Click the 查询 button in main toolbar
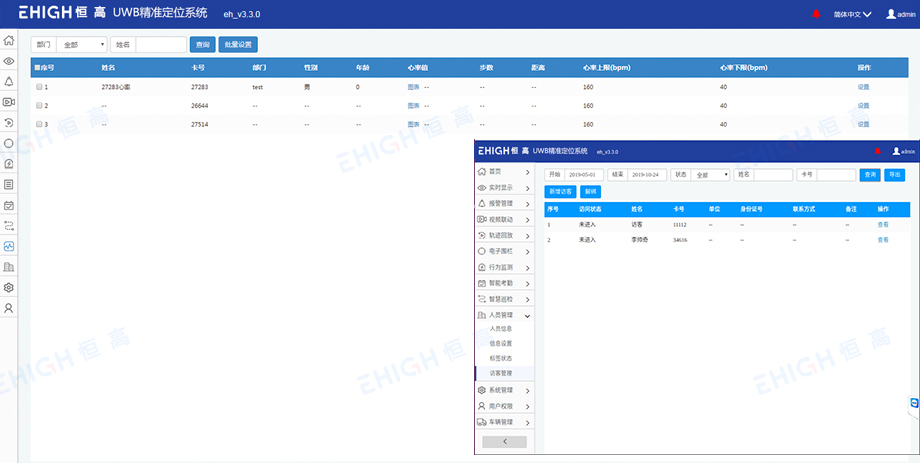The height and width of the screenshot is (463, 920). [202, 45]
